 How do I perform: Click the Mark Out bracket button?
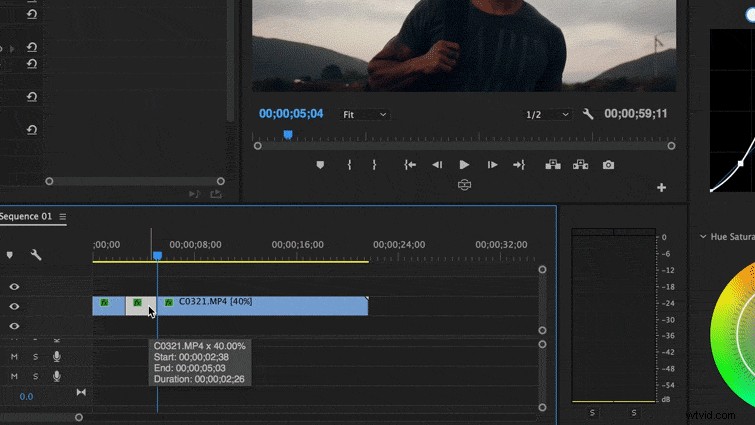pos(374,165)
